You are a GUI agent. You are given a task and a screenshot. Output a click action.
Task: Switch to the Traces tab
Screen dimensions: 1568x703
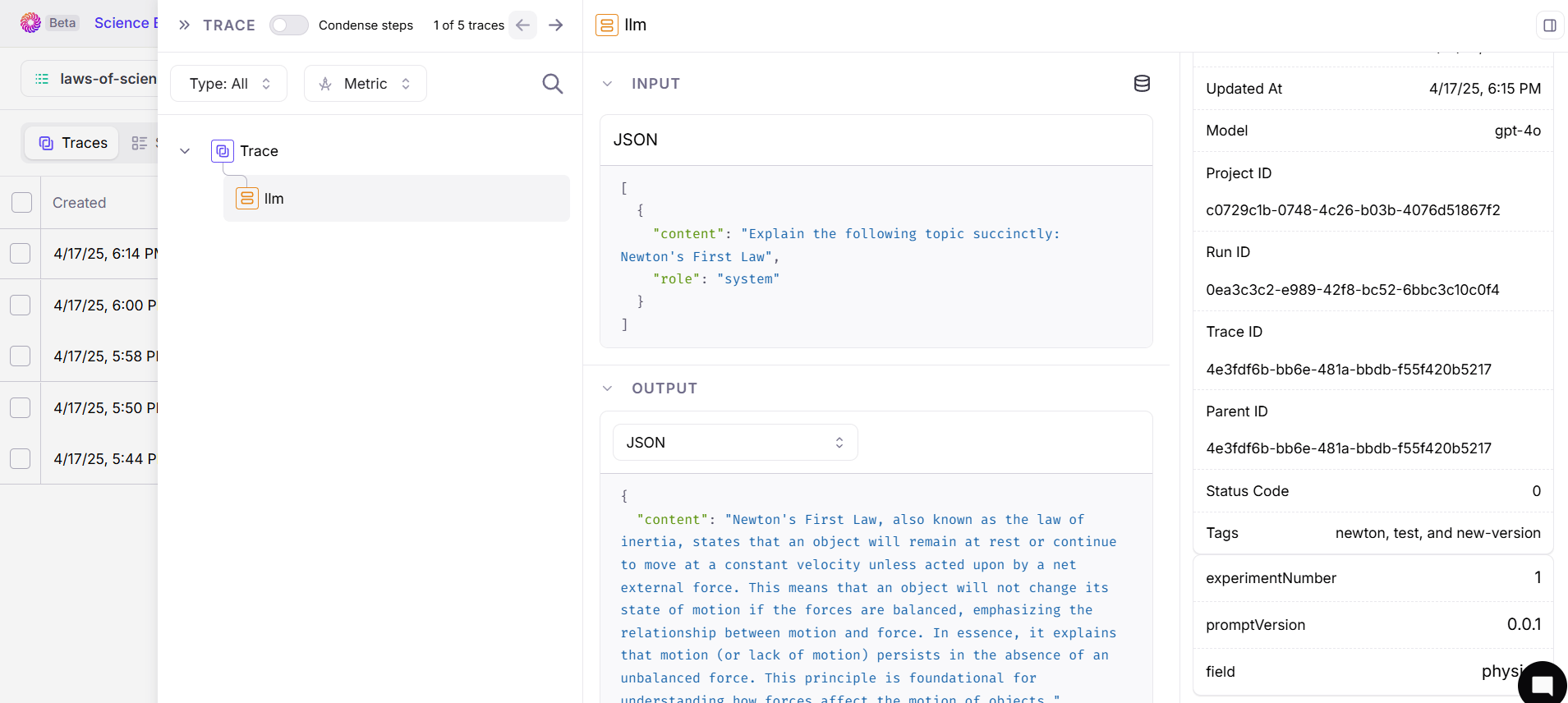72,143
